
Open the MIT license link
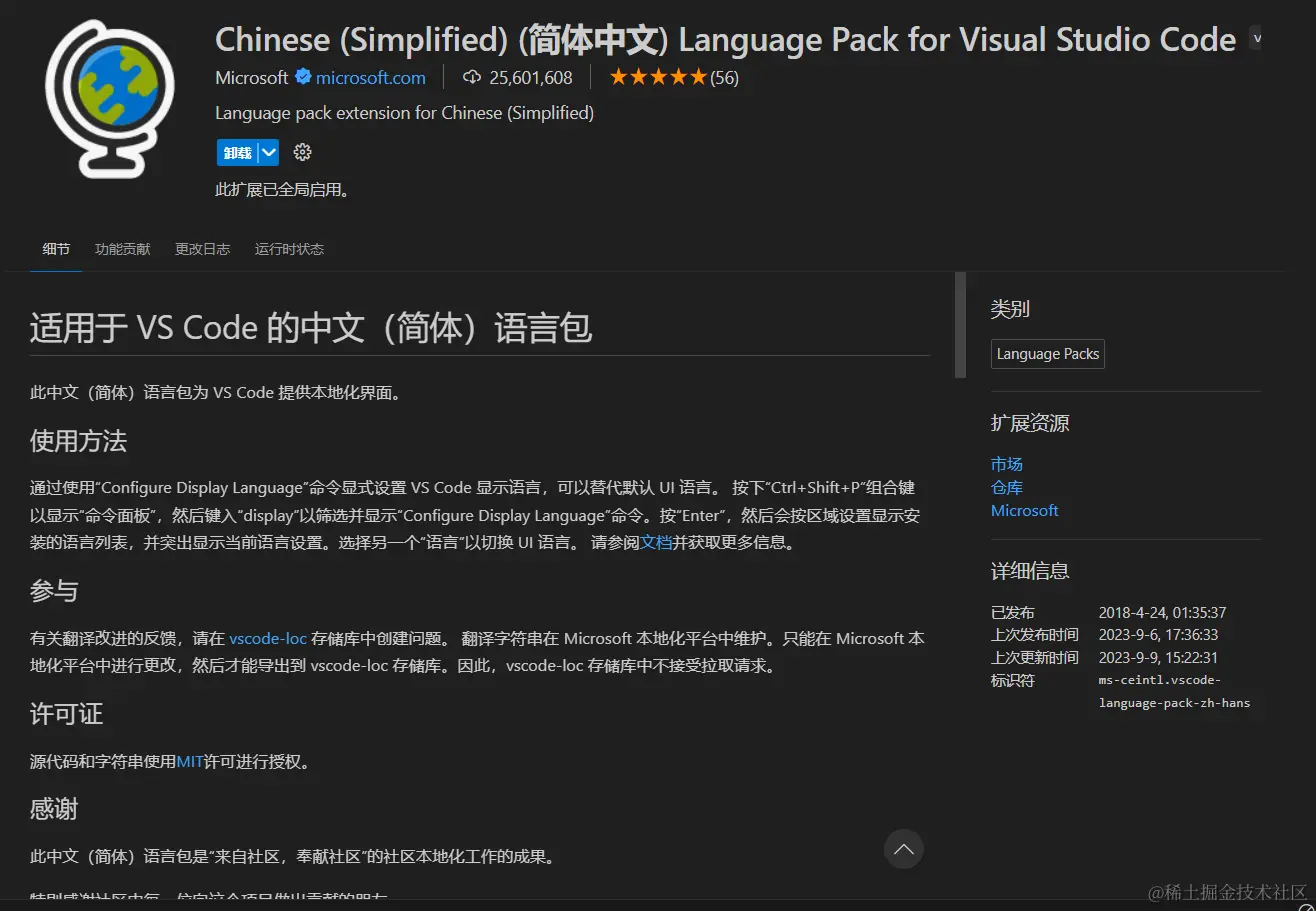pos(190,762)
